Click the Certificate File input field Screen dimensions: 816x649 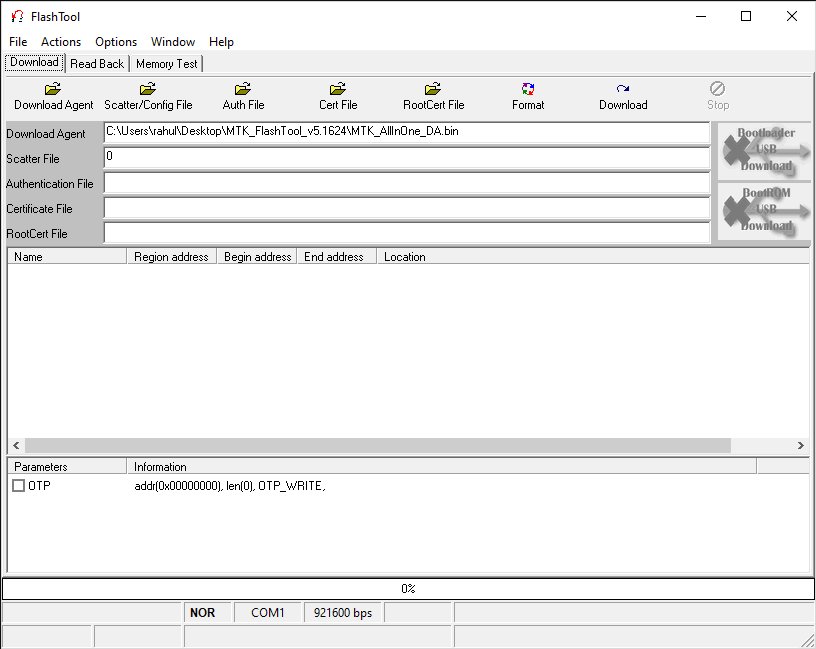tap(407, 208)
